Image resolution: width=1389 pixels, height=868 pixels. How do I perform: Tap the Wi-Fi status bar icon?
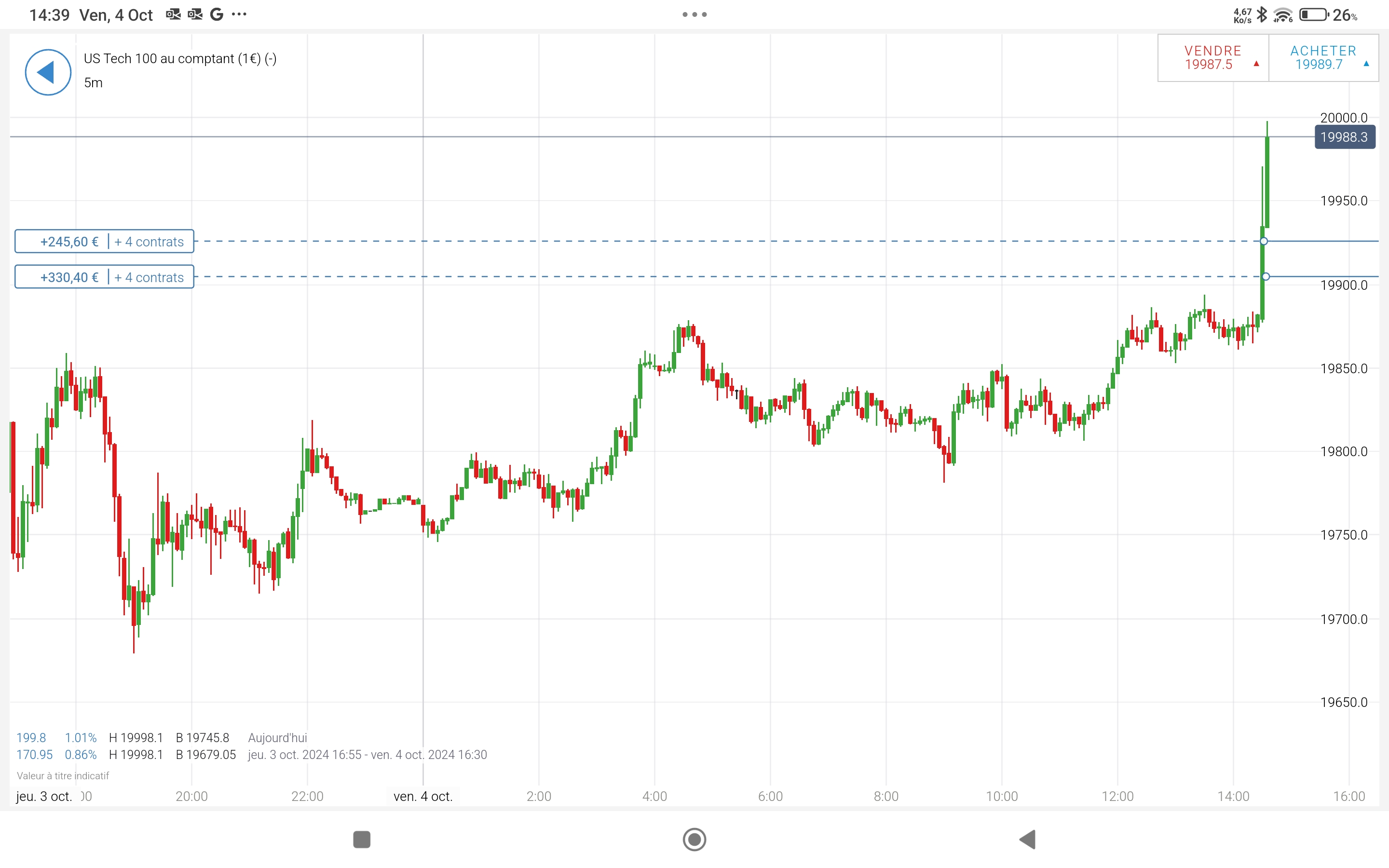click(x=1282, y=15)
